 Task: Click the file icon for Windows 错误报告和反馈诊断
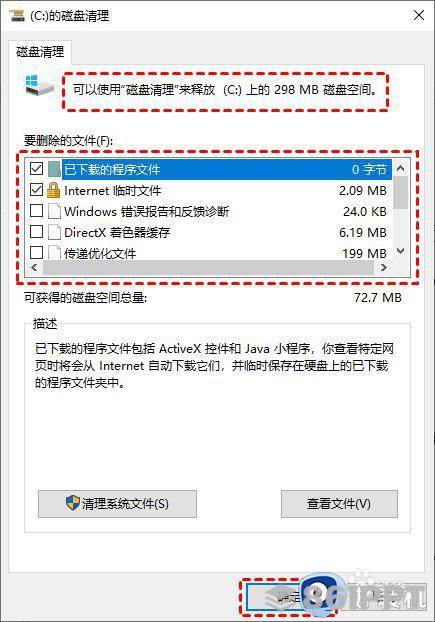[x=54, y=211]
